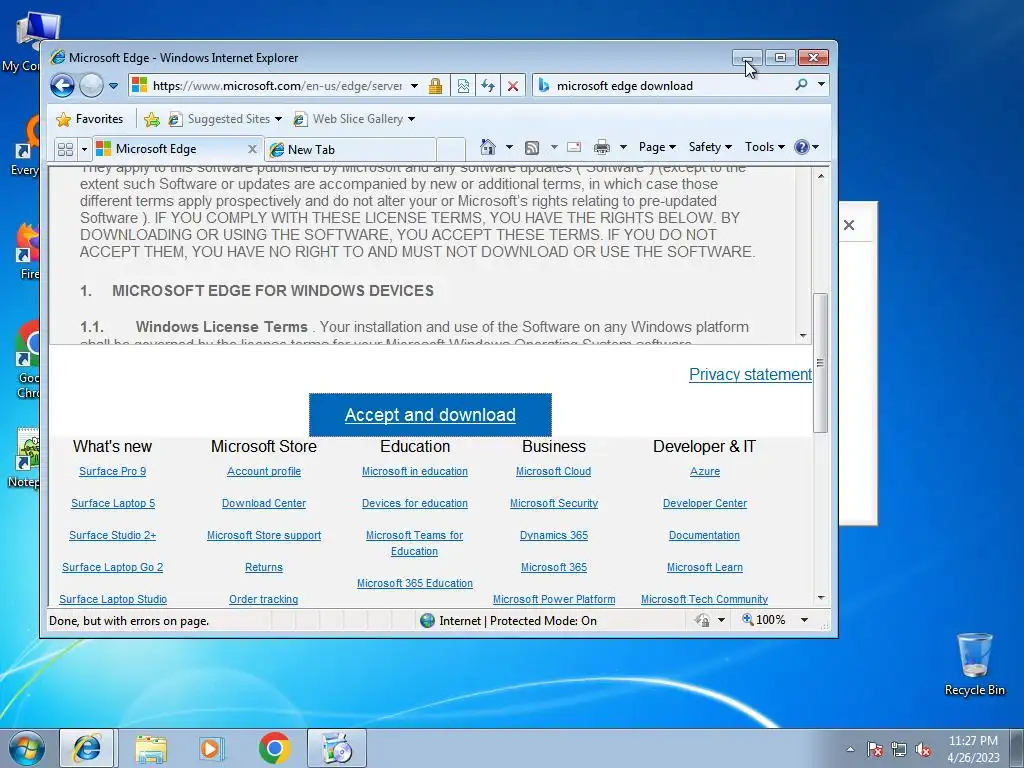Open a blank new tab button
The height and width of the screenshot is (768, 1024).
tap(451, 150)
